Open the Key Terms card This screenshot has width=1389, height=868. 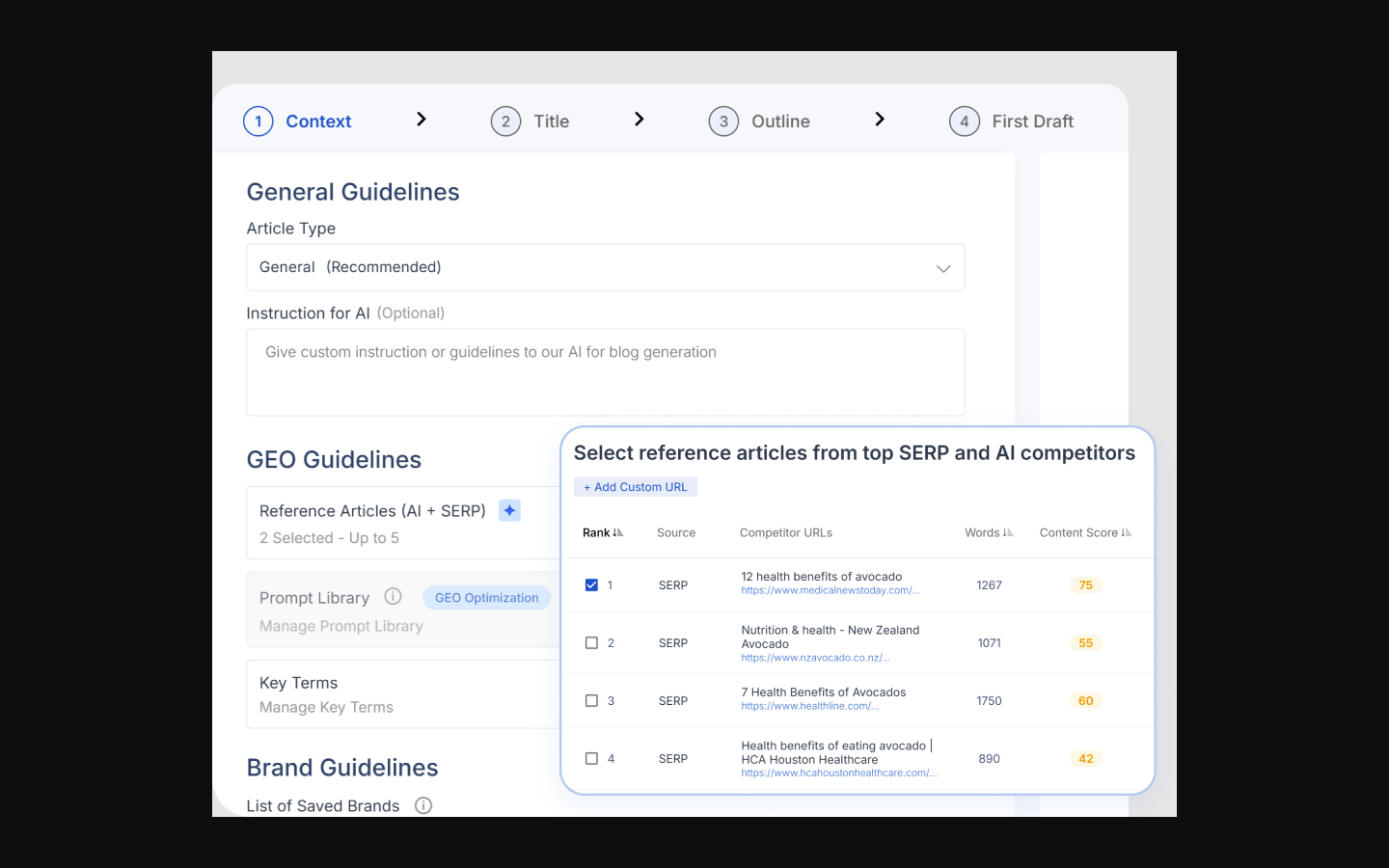(x=405, y=694)
